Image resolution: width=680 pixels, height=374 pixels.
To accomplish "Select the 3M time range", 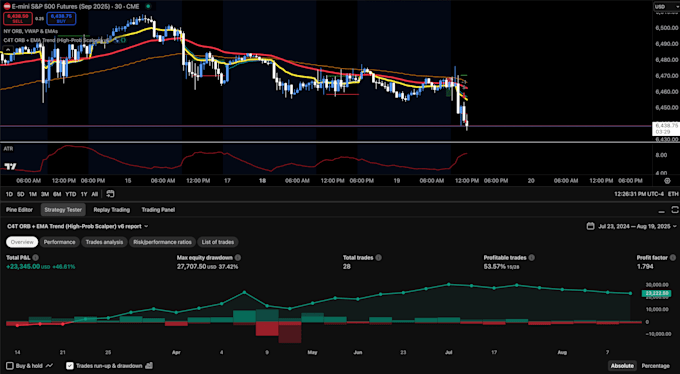I will pyautogui.click(x=45, y=194).
